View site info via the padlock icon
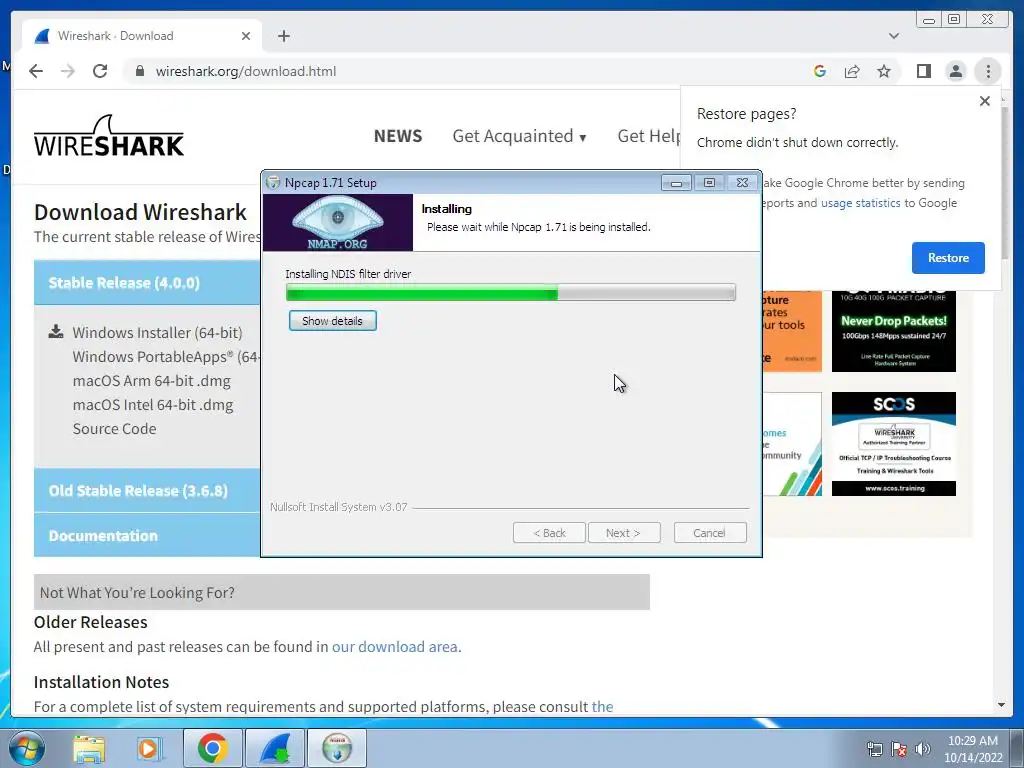Image resolution: width=1024 pixels, height=768 pixels. tap(139, 71)
